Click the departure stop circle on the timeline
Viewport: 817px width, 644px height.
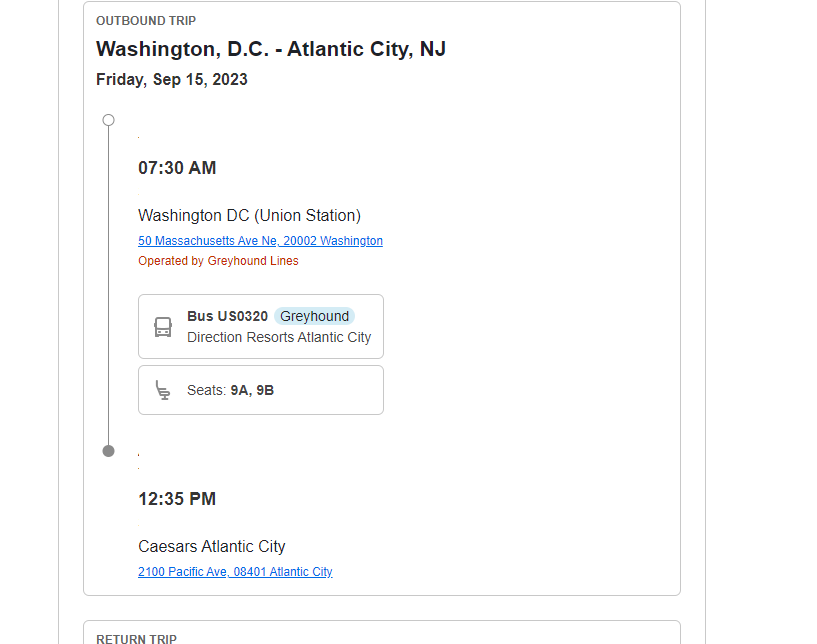coord(108,119)
